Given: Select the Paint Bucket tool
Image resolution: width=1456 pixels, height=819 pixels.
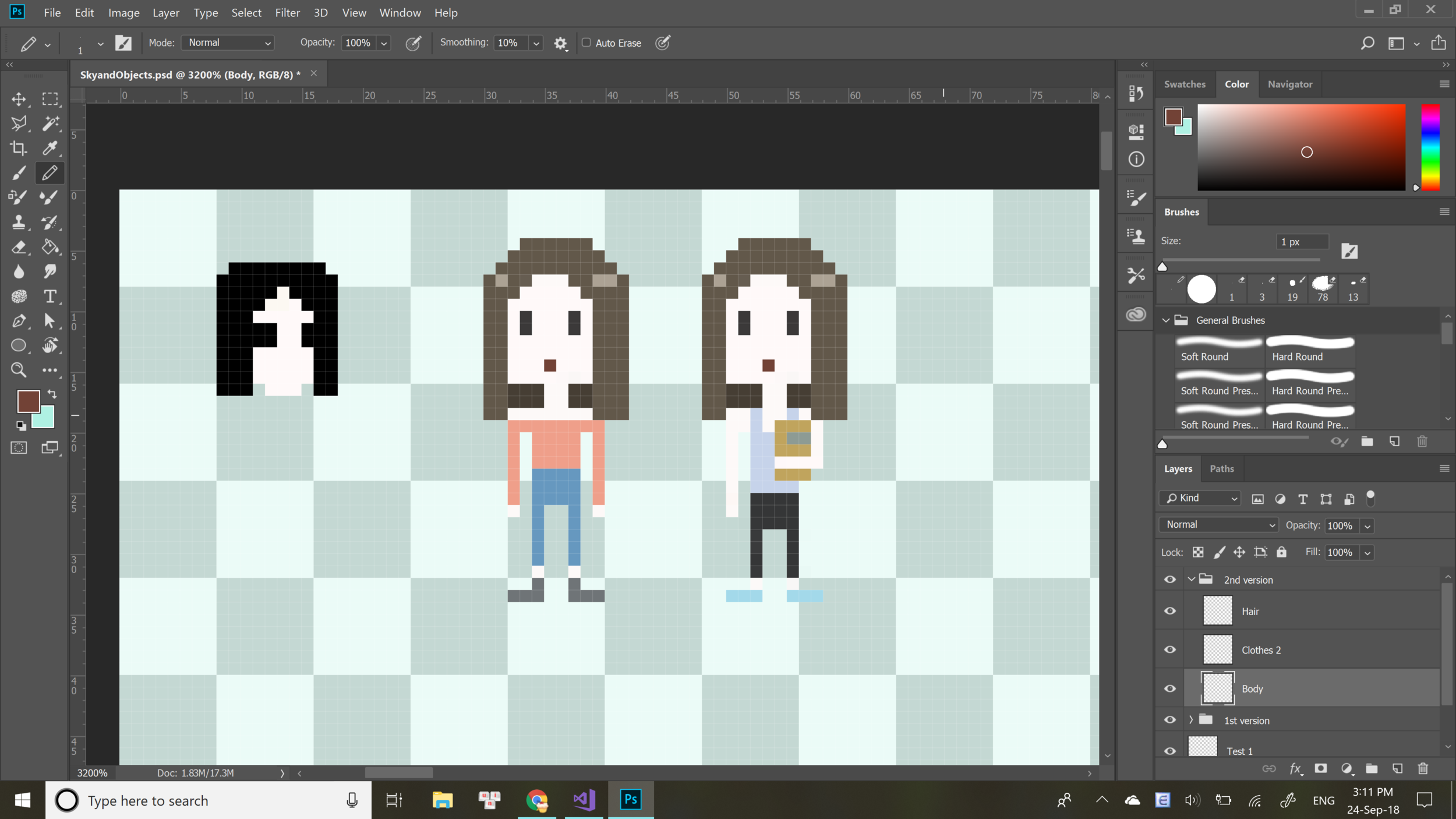Looking at the screenshot, I should click(x=50, y=247).
